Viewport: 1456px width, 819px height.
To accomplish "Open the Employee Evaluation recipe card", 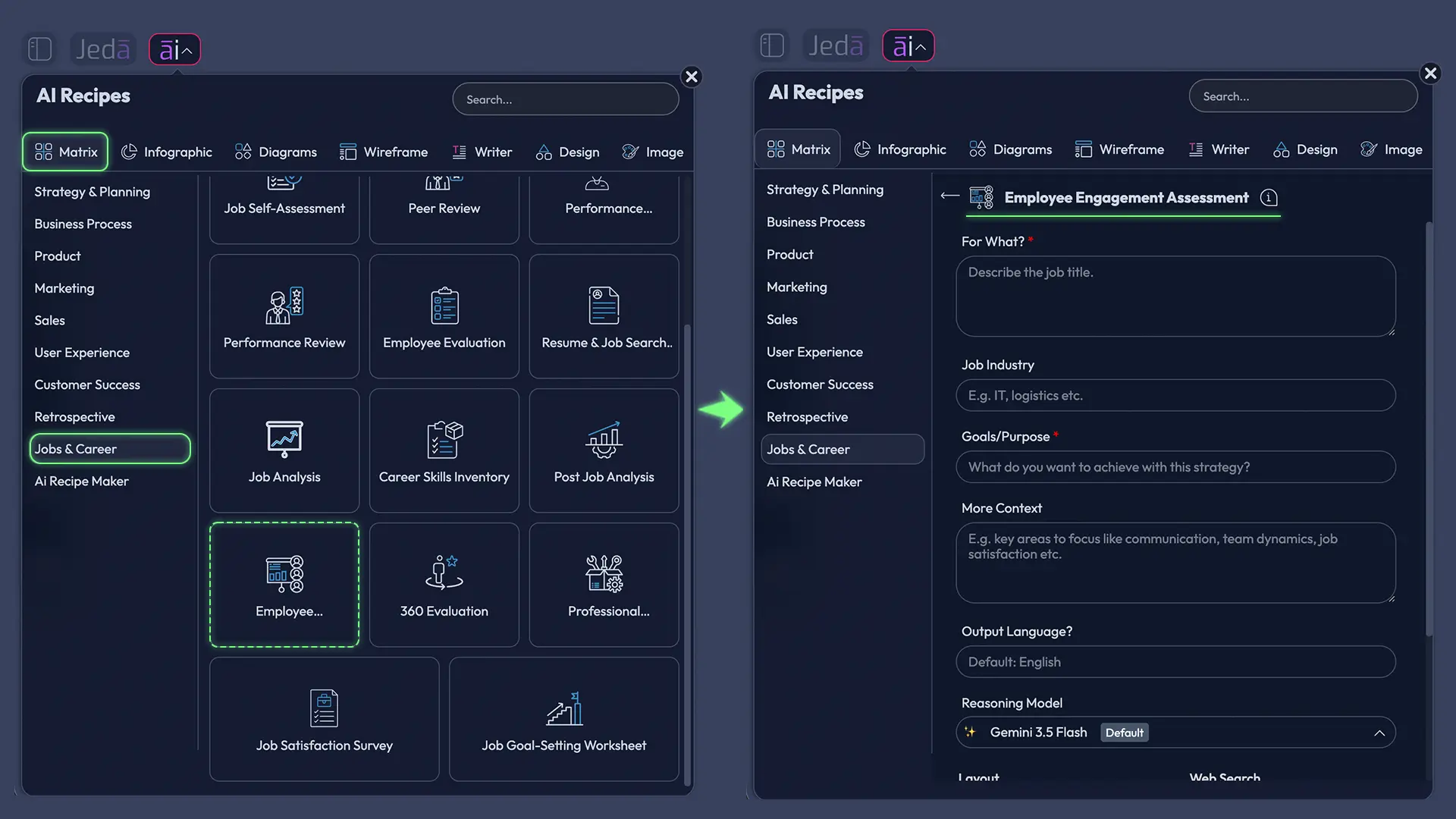I will (444, 316).
